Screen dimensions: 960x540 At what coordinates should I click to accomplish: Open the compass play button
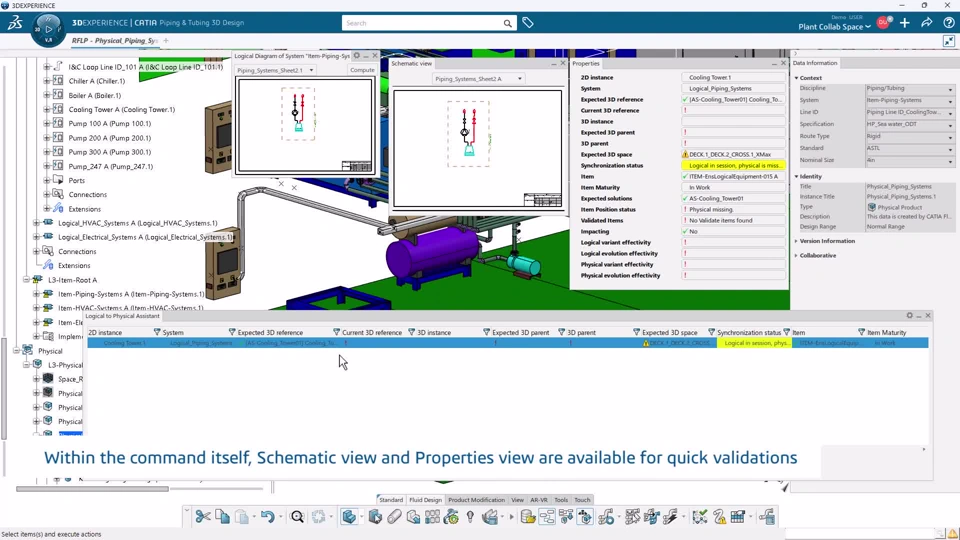click(48, 28)
